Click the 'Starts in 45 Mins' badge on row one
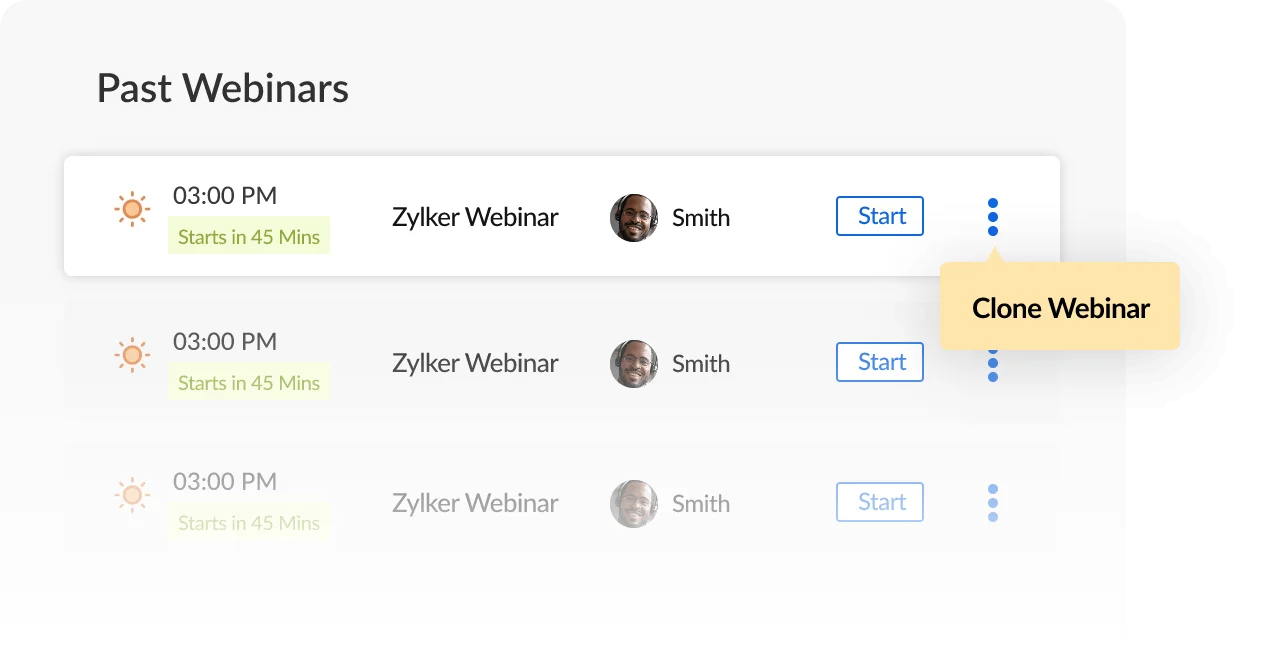Image resolution: width=1270 pixels, height=652 pixels. (x=249, y=236)
